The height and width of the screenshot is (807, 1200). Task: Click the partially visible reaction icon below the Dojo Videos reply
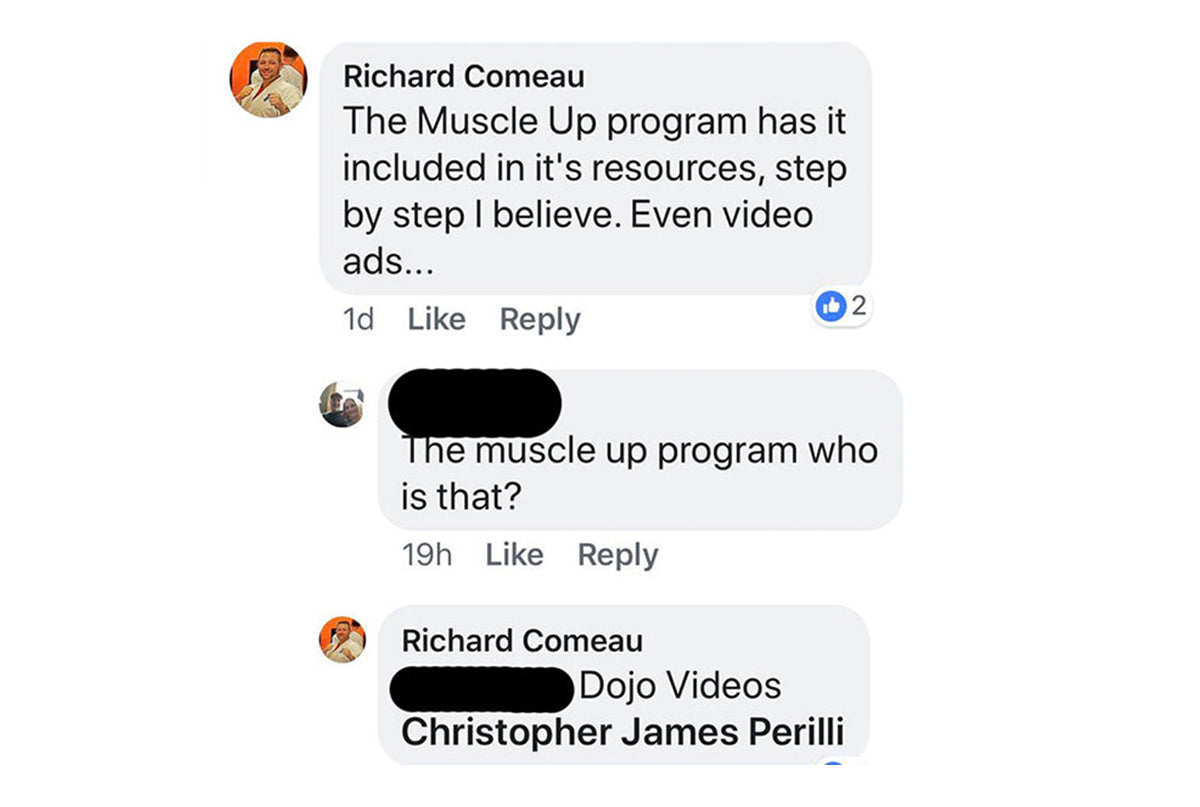click(834, 763)
